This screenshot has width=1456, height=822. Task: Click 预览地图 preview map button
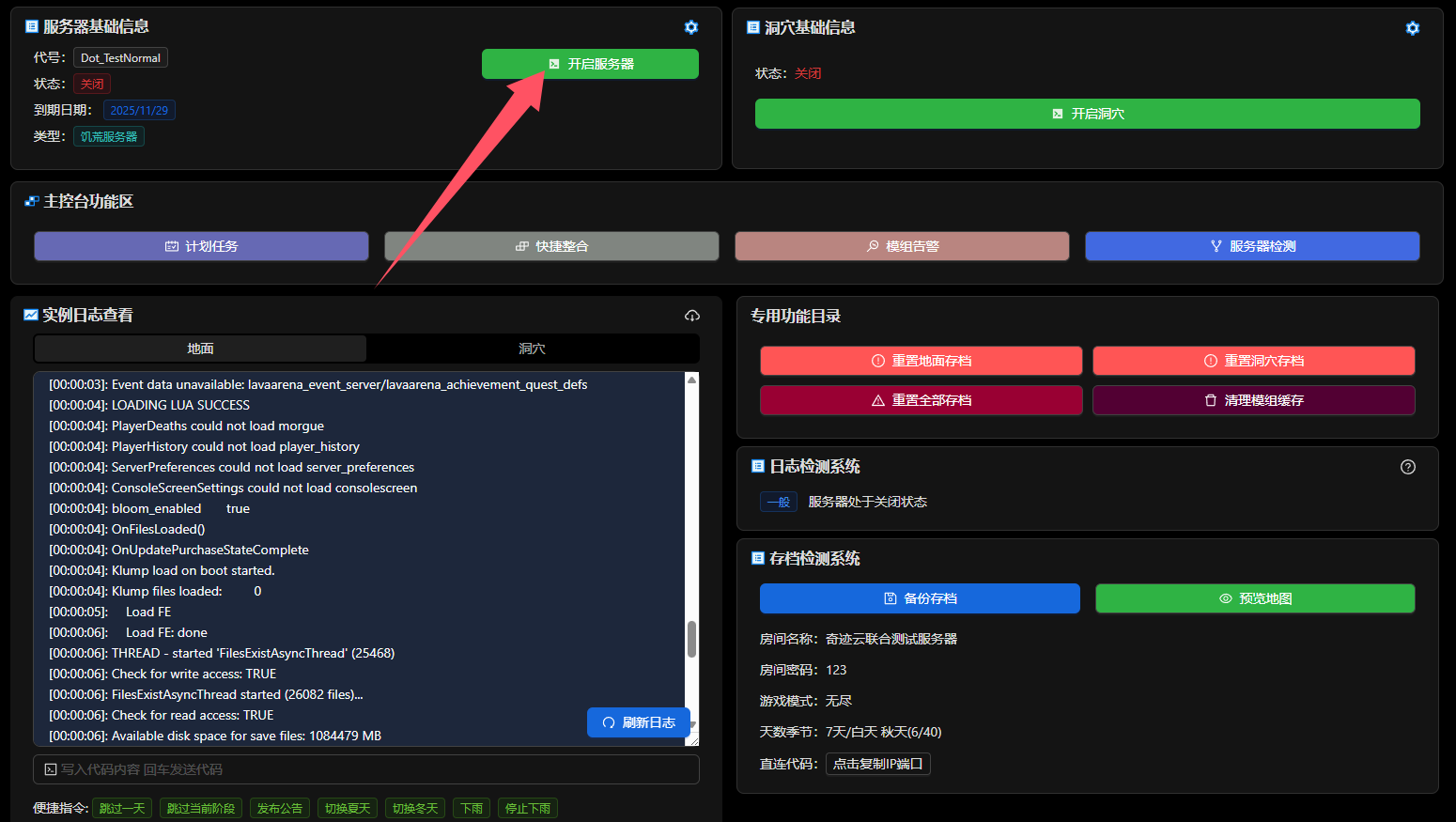1255,598
